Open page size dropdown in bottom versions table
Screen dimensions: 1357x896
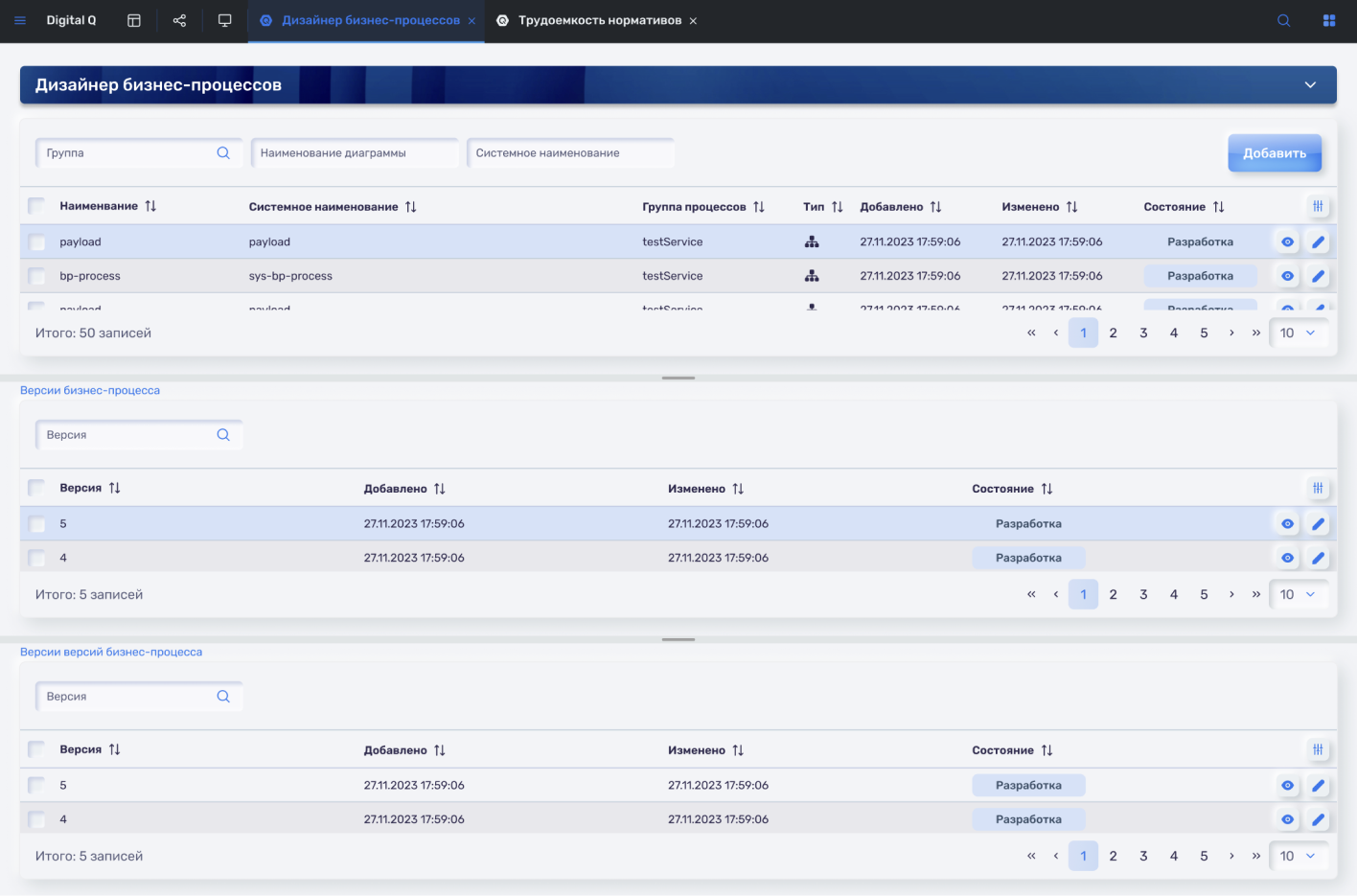tap(1299, 856)
